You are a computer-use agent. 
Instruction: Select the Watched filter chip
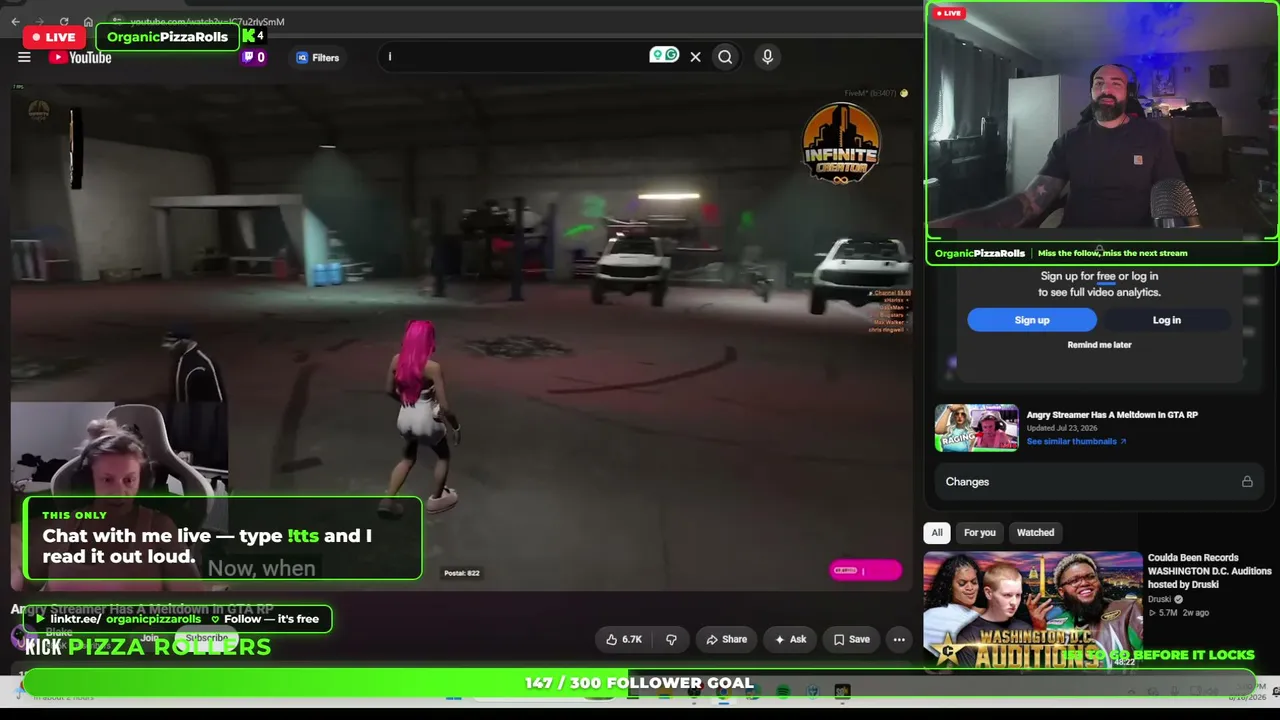[1035, 533]
